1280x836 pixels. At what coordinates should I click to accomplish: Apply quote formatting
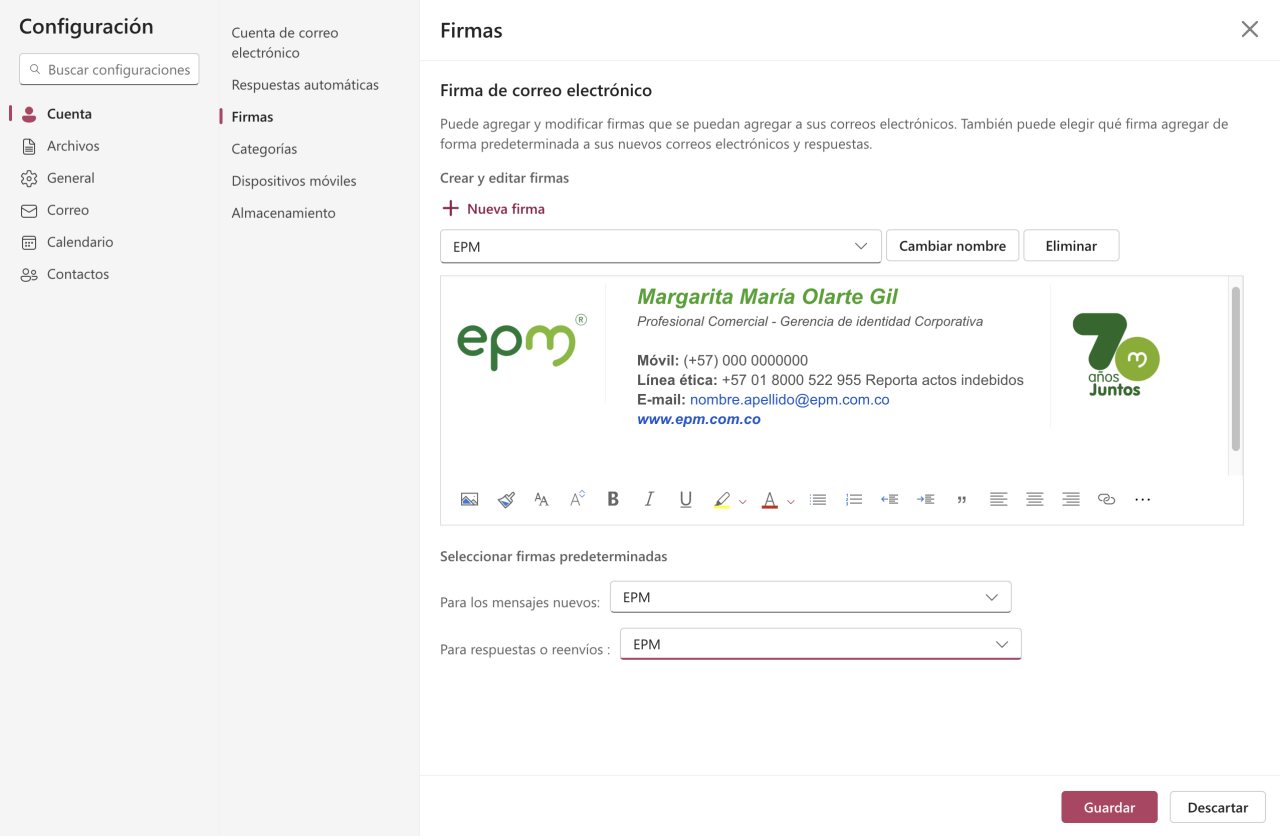click(962, 499)
